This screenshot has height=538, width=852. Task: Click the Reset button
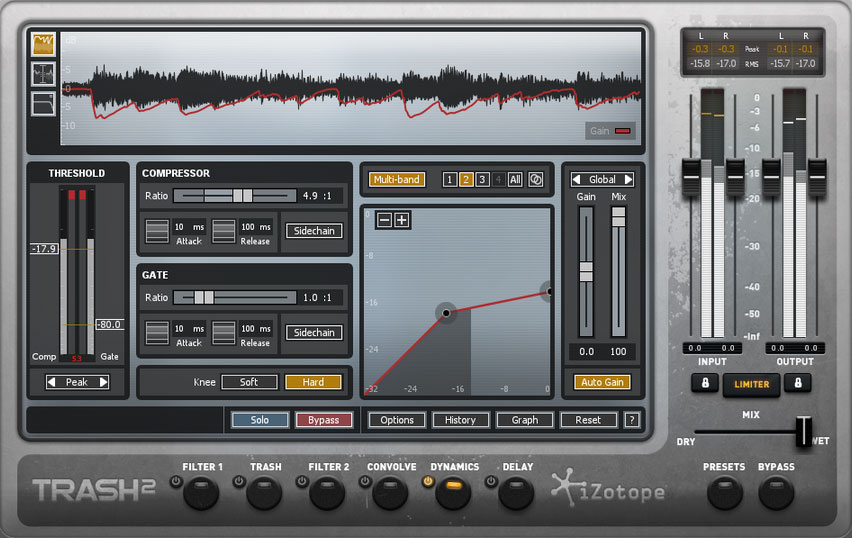pyautogui.click(x=588, y=420)
